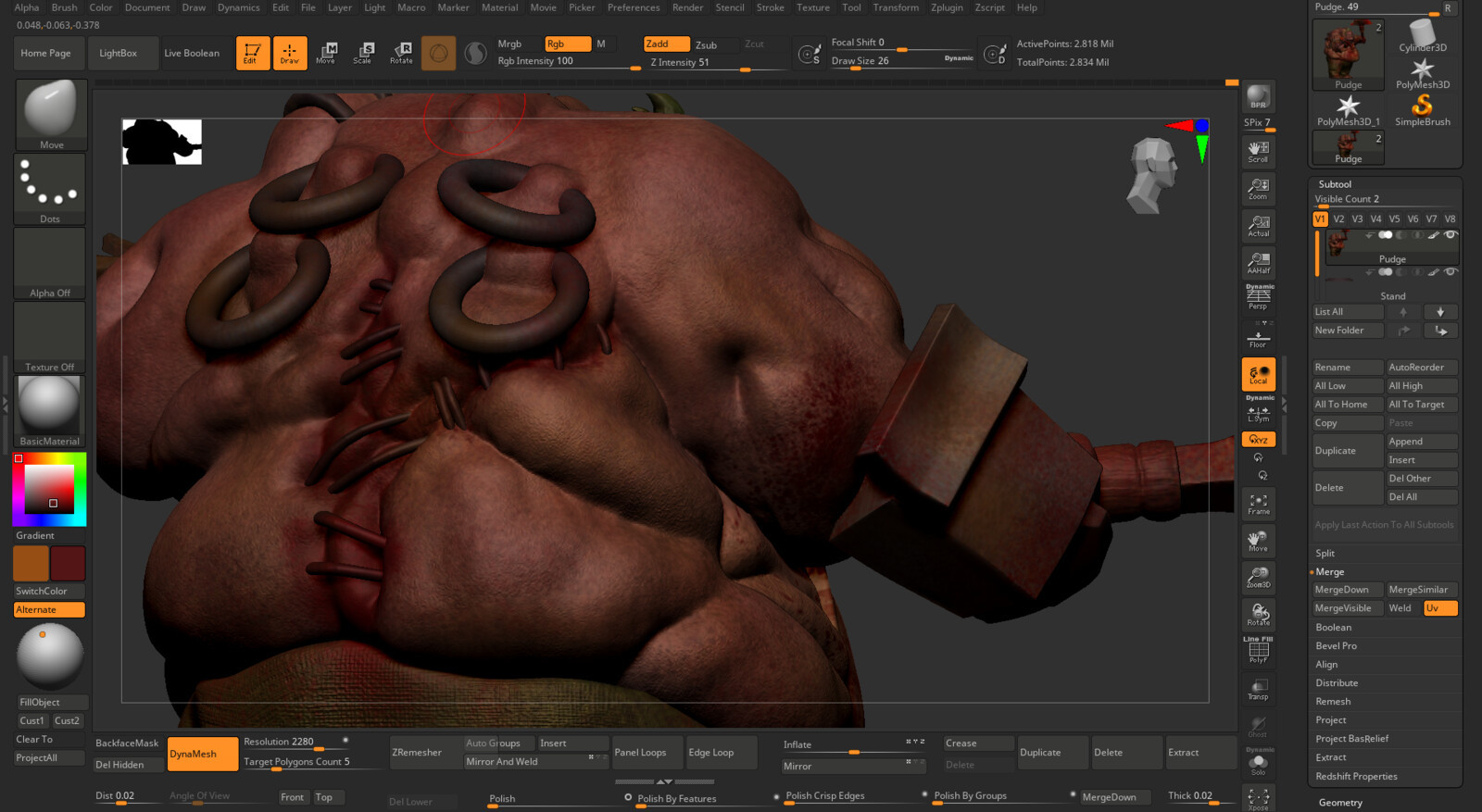Expand the Boolean subpalette
This screenshot has width=1482, height=812.
coord(1334,628)
